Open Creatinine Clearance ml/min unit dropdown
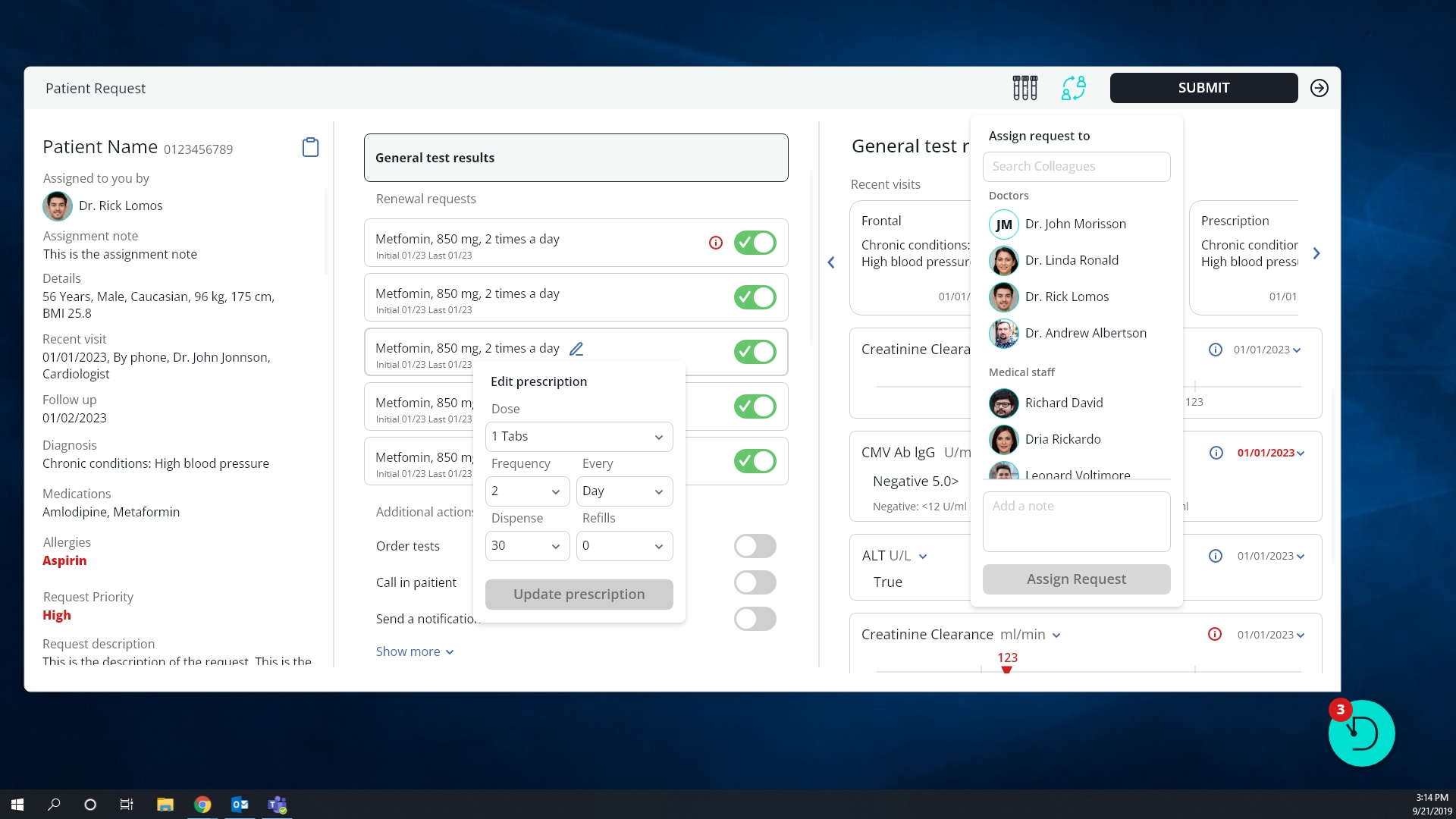 click(x=1056, y=635)
